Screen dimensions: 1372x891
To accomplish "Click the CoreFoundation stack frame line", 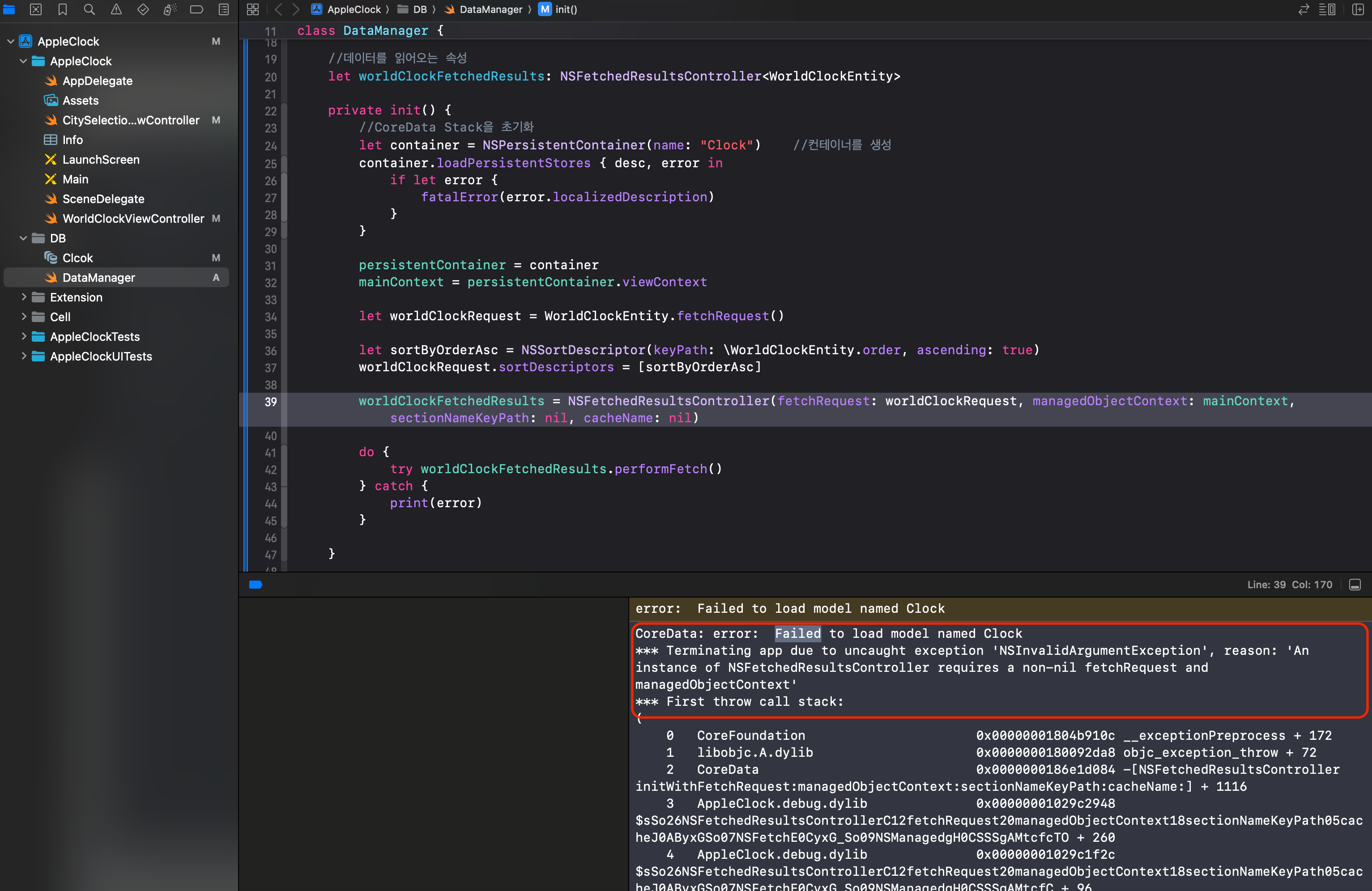I will click(1000, 735).
